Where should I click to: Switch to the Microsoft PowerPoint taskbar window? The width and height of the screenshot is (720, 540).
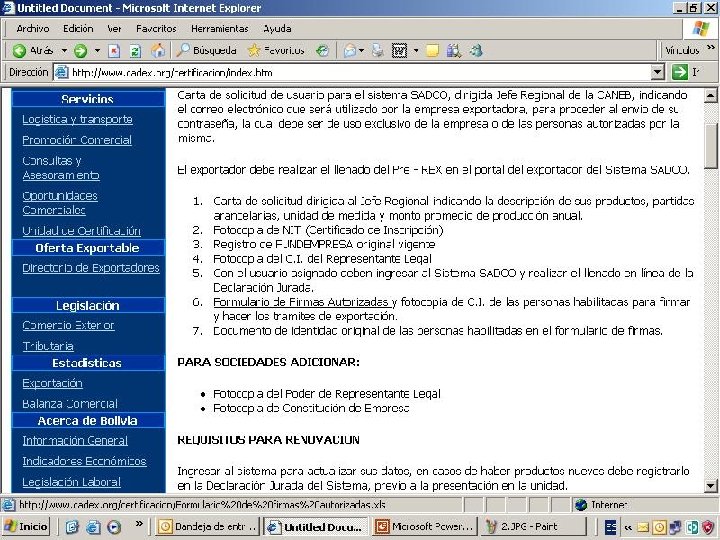[x=425, y=527]
